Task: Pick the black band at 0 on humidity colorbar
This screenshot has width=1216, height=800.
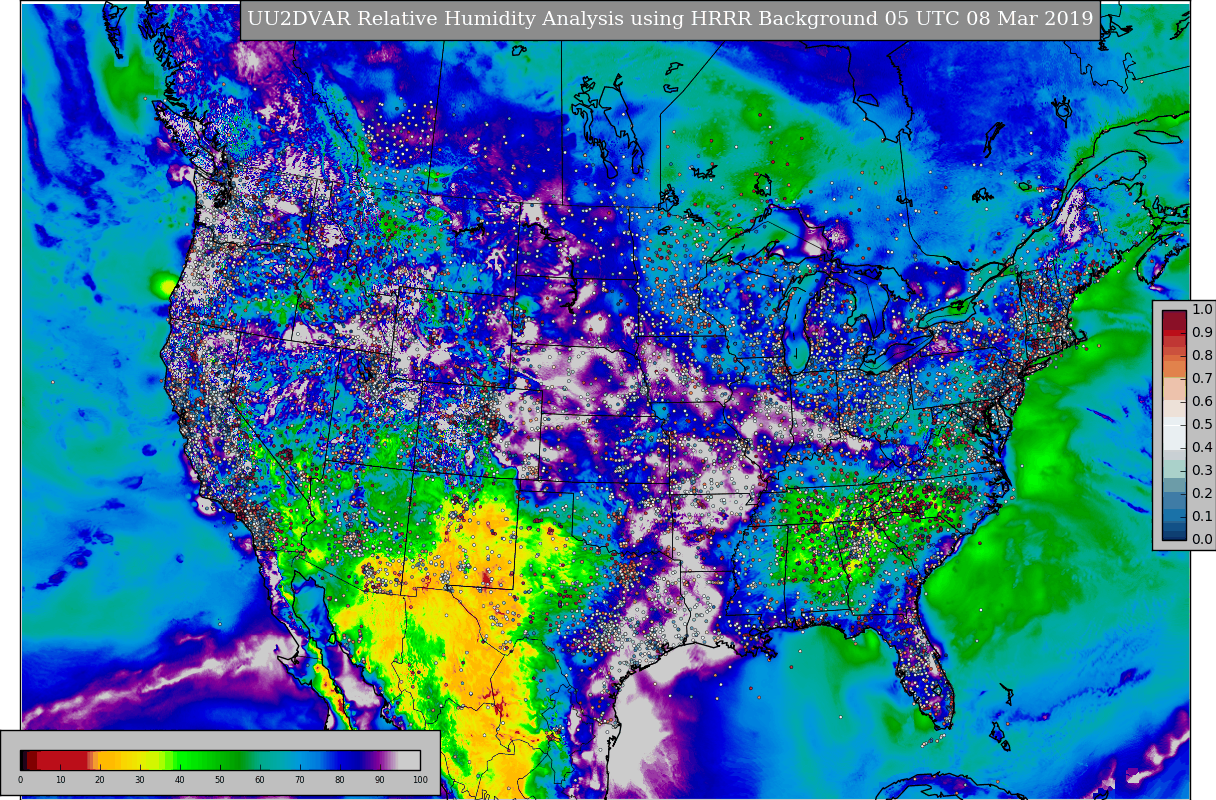Action: (23, 760)
